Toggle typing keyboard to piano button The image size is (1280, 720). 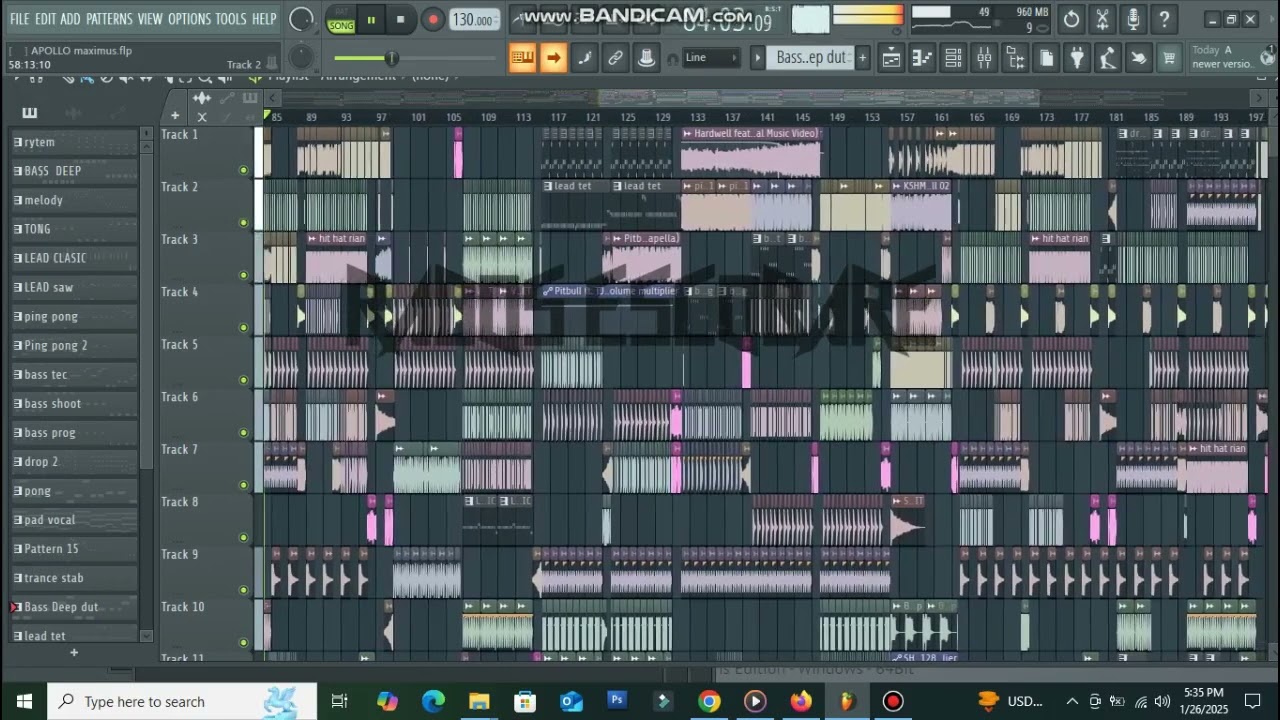point(522,58)
